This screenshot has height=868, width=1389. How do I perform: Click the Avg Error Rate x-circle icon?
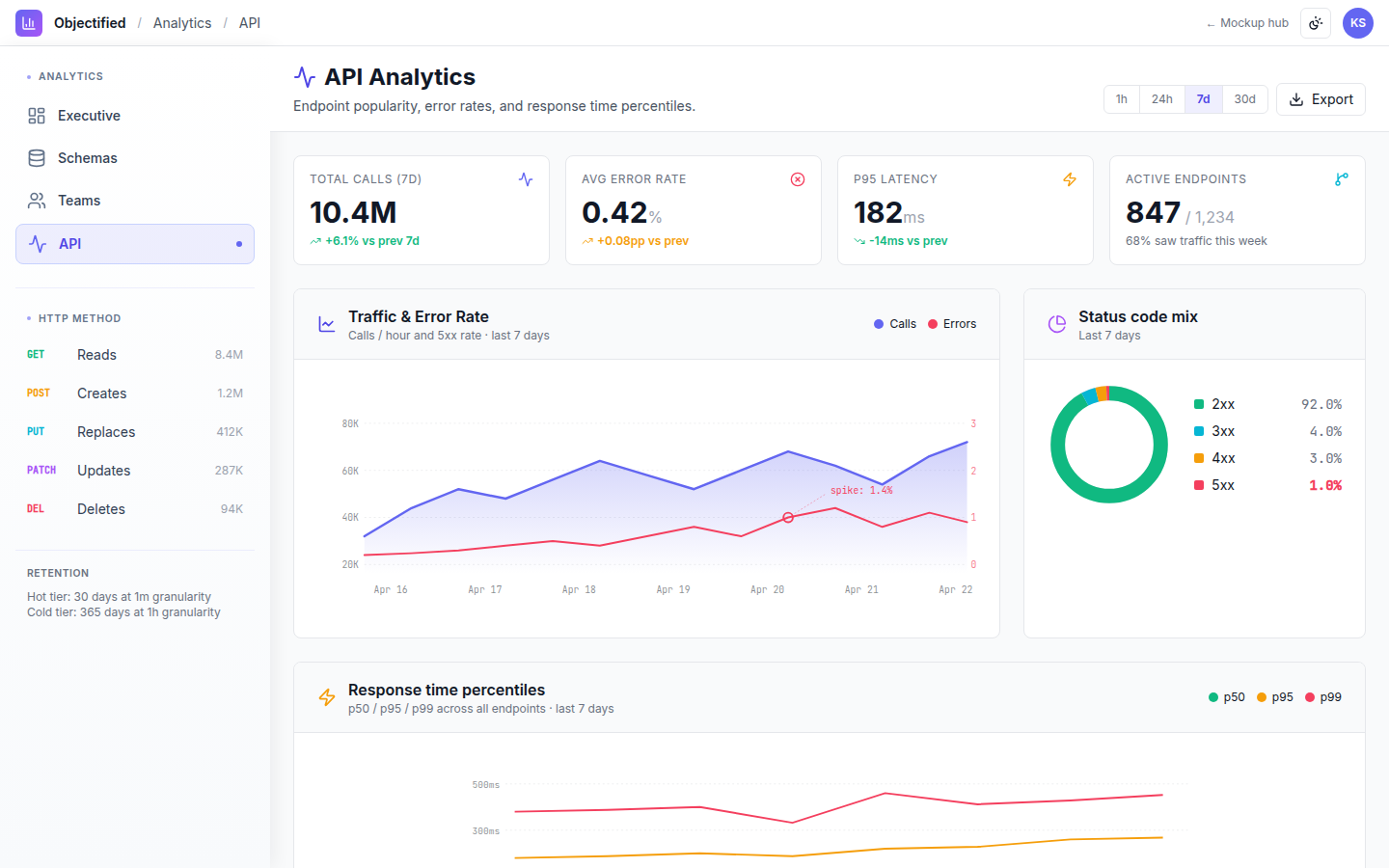pyautogui.click(x=798, y=179)
